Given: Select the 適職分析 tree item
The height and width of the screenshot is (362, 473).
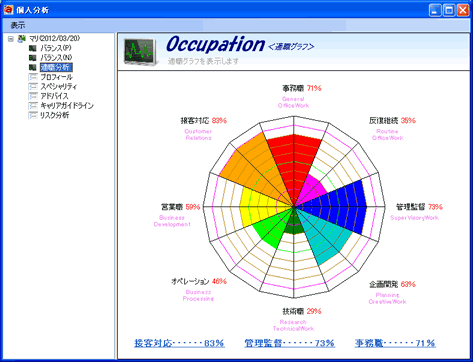Looking at the screenshot, I should (56, 67).
